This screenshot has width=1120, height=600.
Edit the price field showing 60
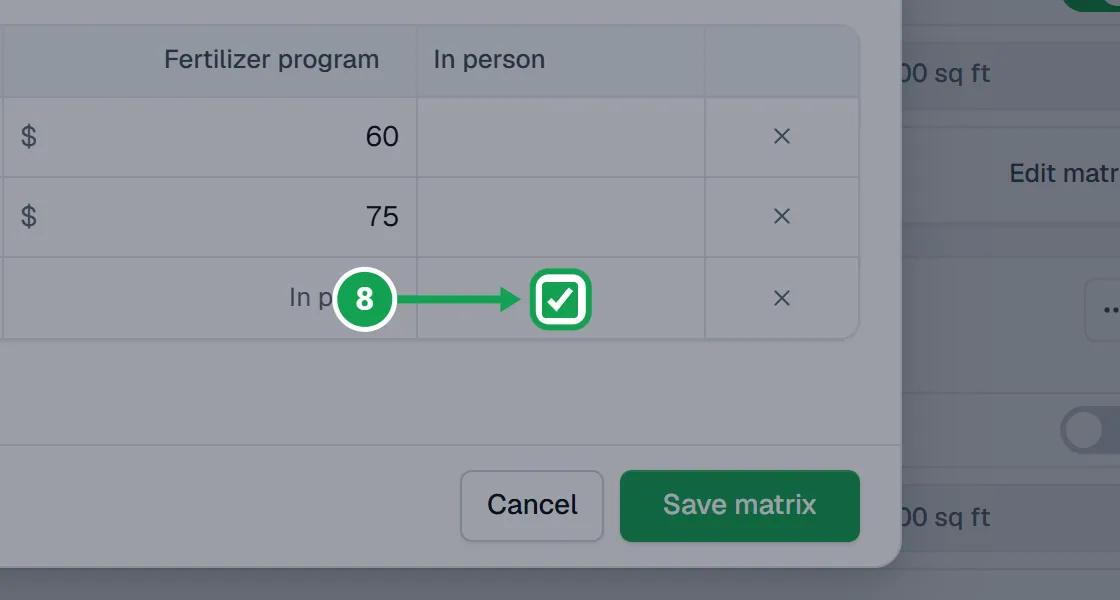(210, 137)
